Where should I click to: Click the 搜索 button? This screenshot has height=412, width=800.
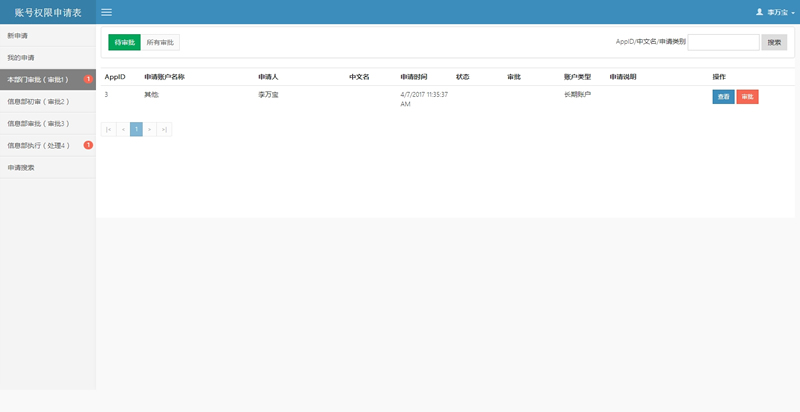pyautogui.click(x=774, y=42)
